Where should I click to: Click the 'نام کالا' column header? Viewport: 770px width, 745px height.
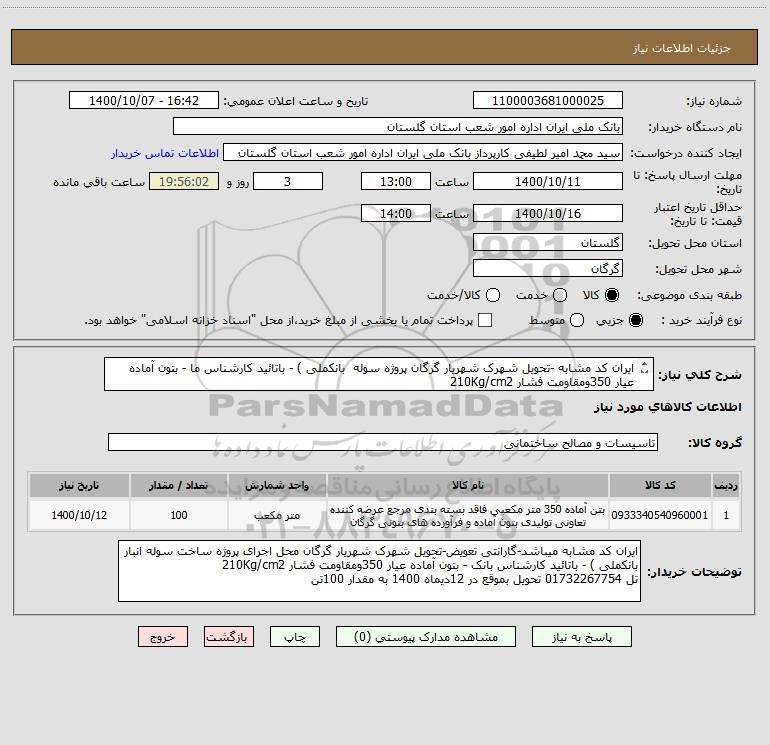[x=468, y=485]
